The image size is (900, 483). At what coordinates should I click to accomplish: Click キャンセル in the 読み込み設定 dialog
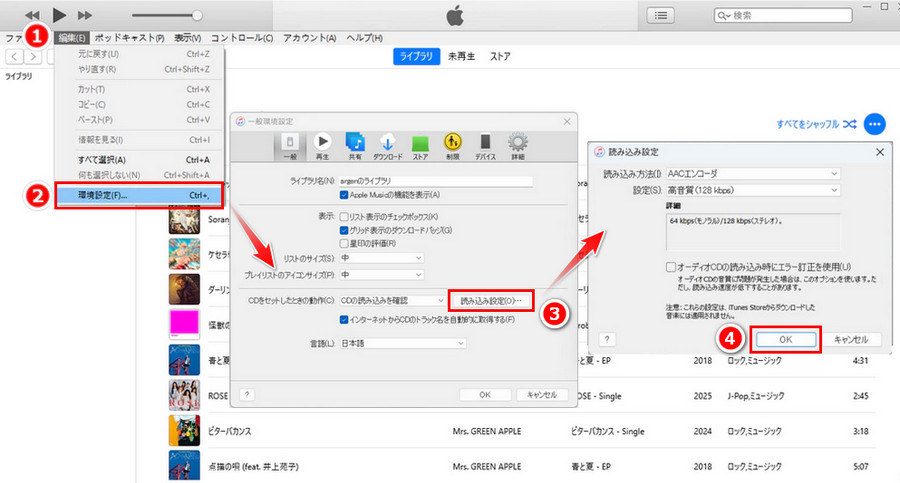point(851,339)
